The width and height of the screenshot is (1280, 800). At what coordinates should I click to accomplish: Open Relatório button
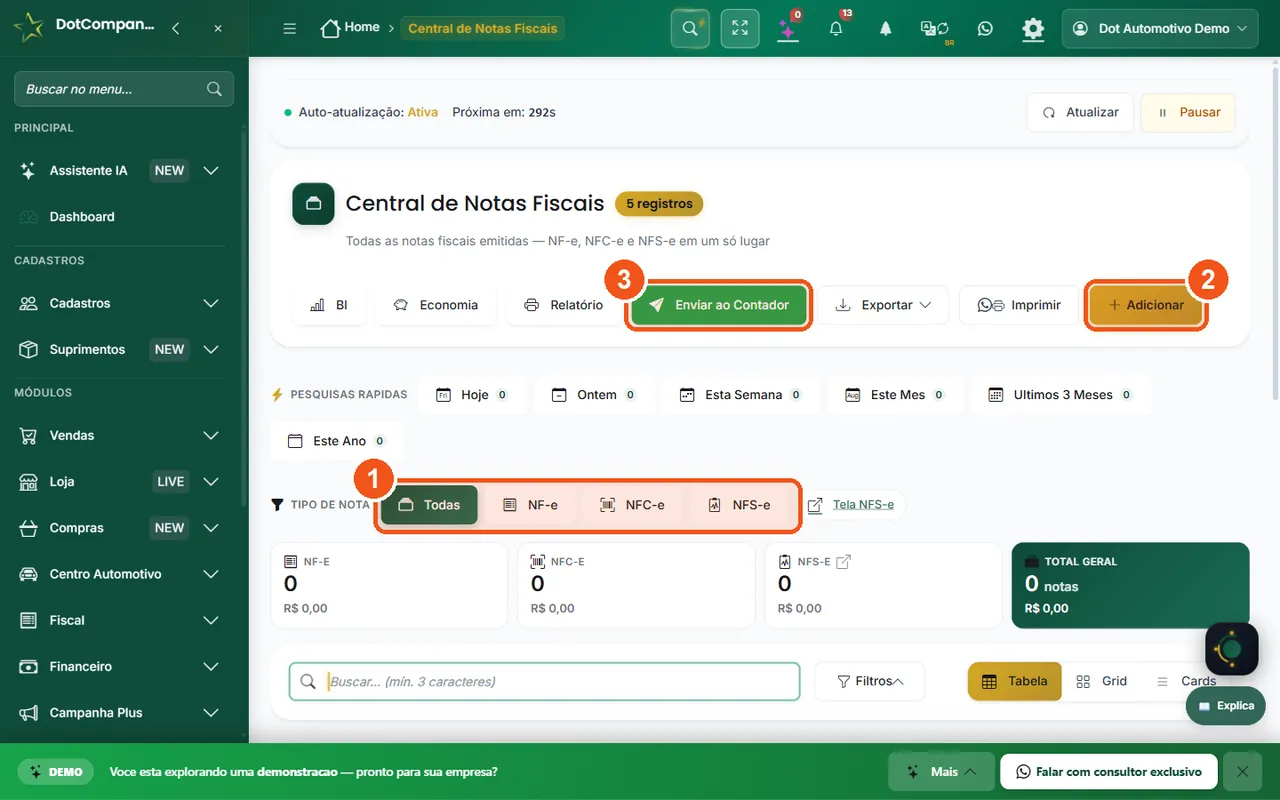[x=563, y=305]
